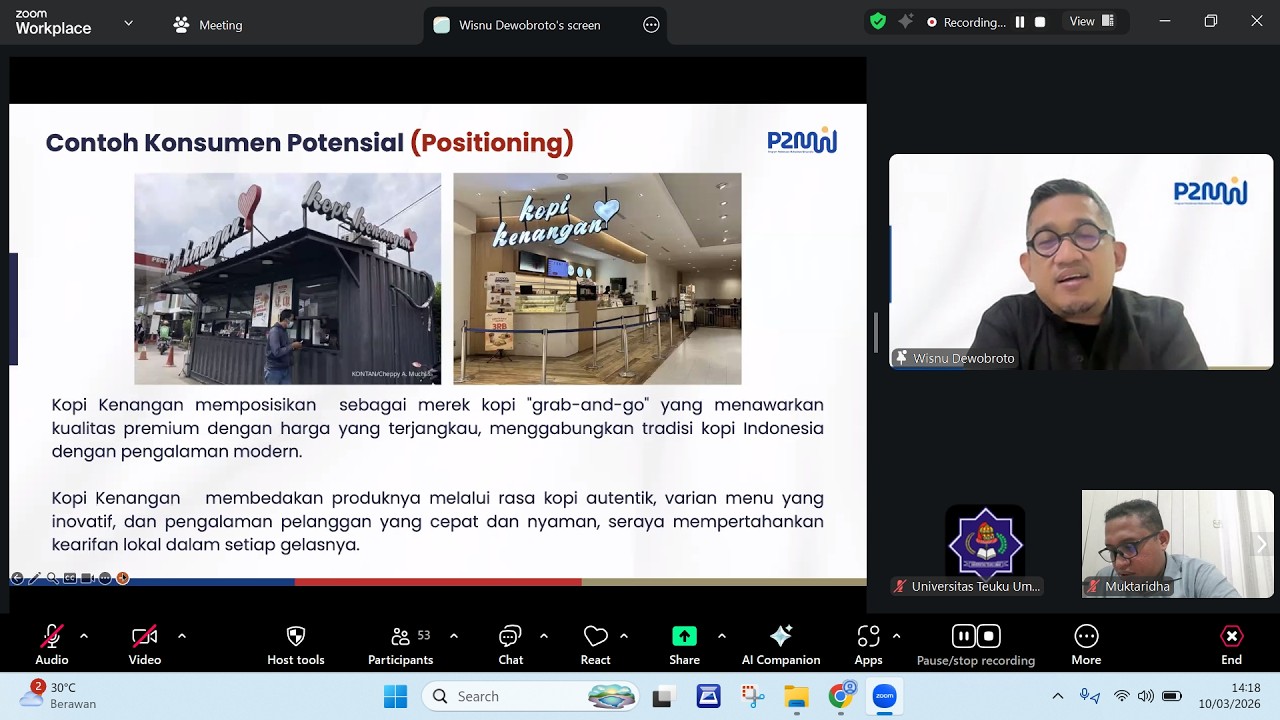Click the slide back arrow icon
The width and height of the screenshot is (1280, 720).
pyautogui.click(x=17, y=578)
